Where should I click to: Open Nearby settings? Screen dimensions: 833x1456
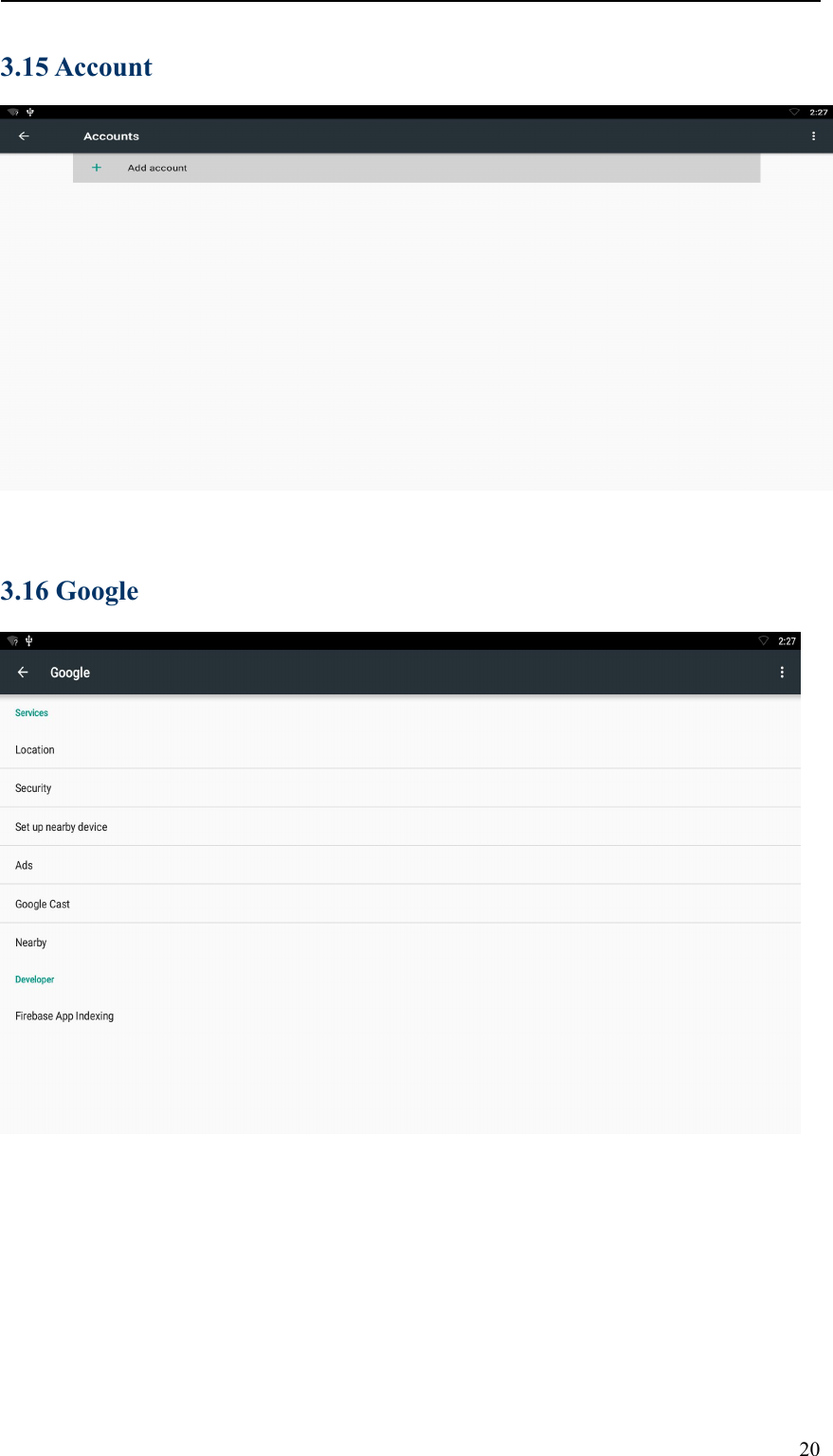click(x=400, y=943)
